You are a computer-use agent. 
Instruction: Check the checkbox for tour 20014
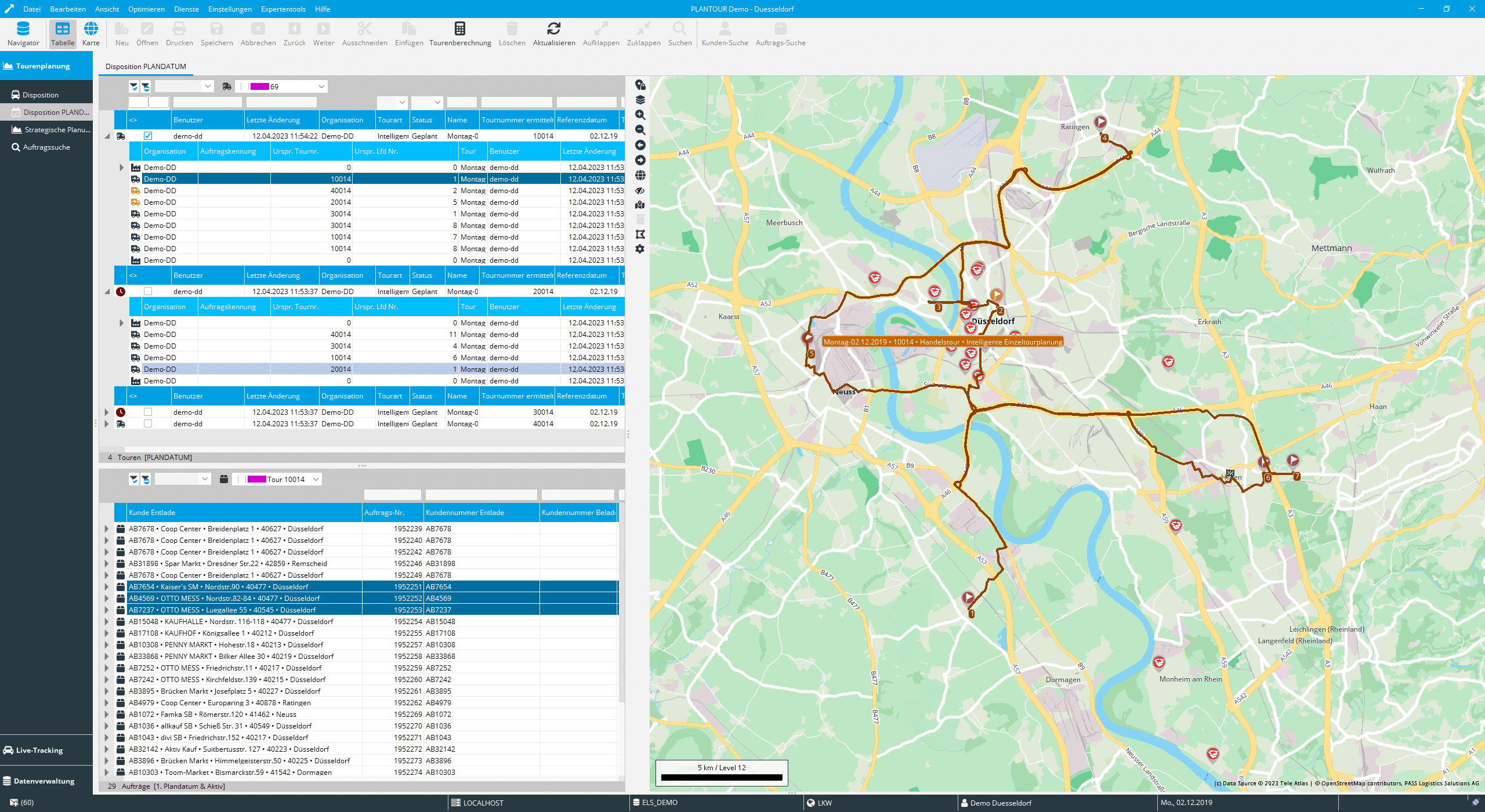click(x=148, y=291)
